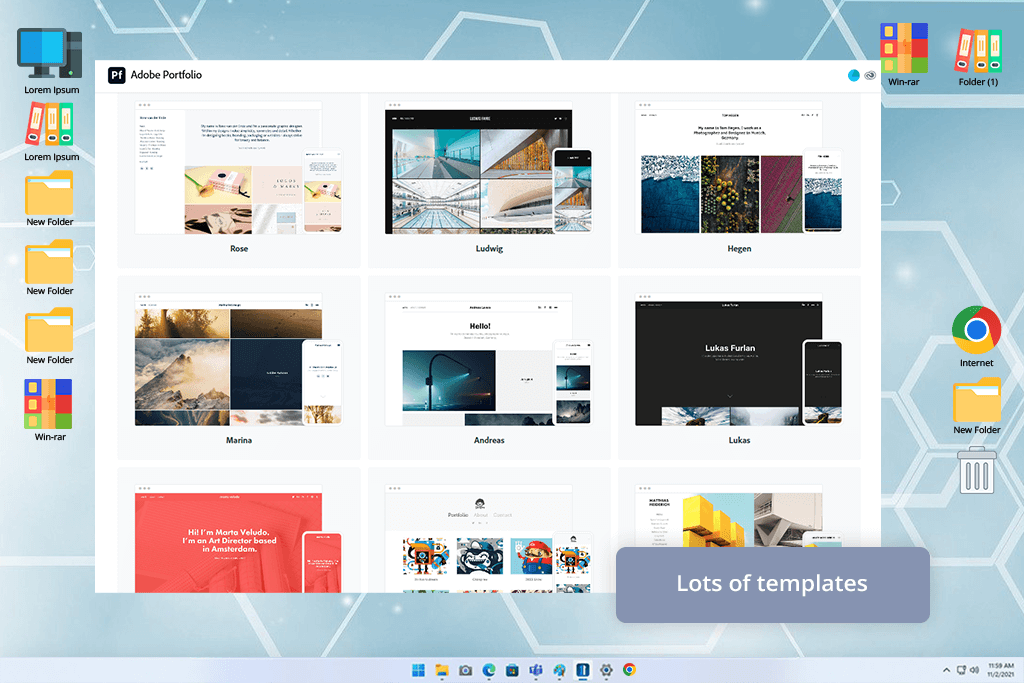This screenshot has width=1024, height=683.
Task: Open Settings gear in the taskbar
Action: (606, 670)
